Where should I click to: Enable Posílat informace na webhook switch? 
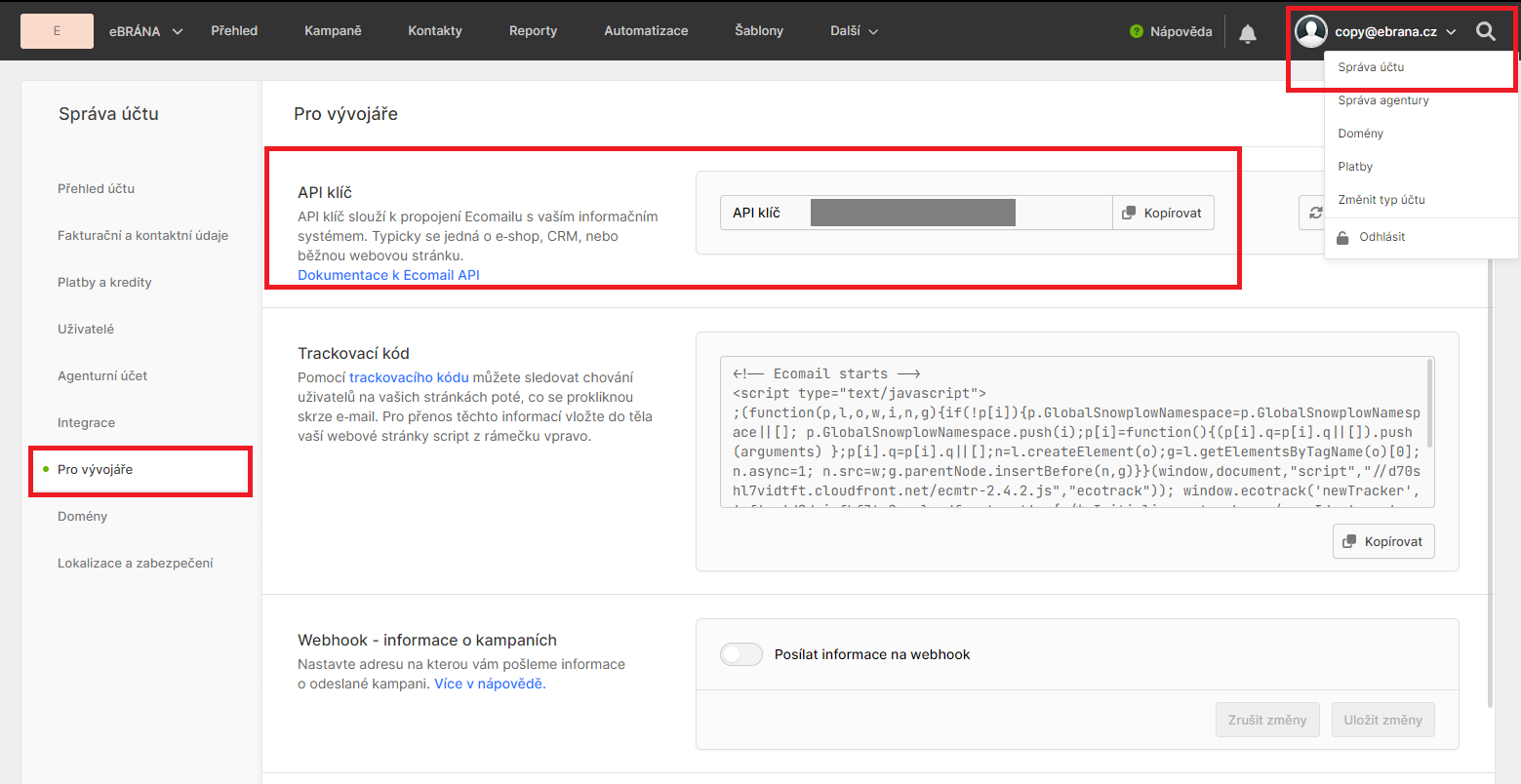point(740,654)
